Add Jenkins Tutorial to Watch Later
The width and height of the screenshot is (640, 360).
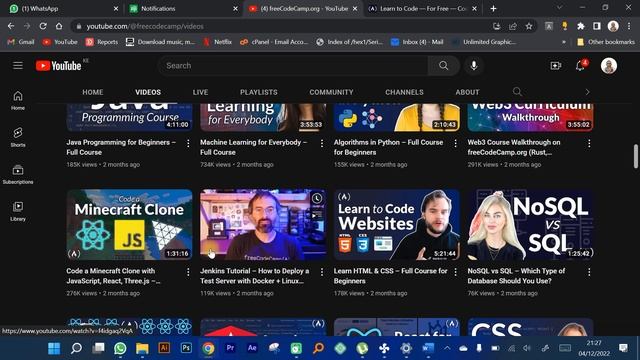[x=317, y=198]
